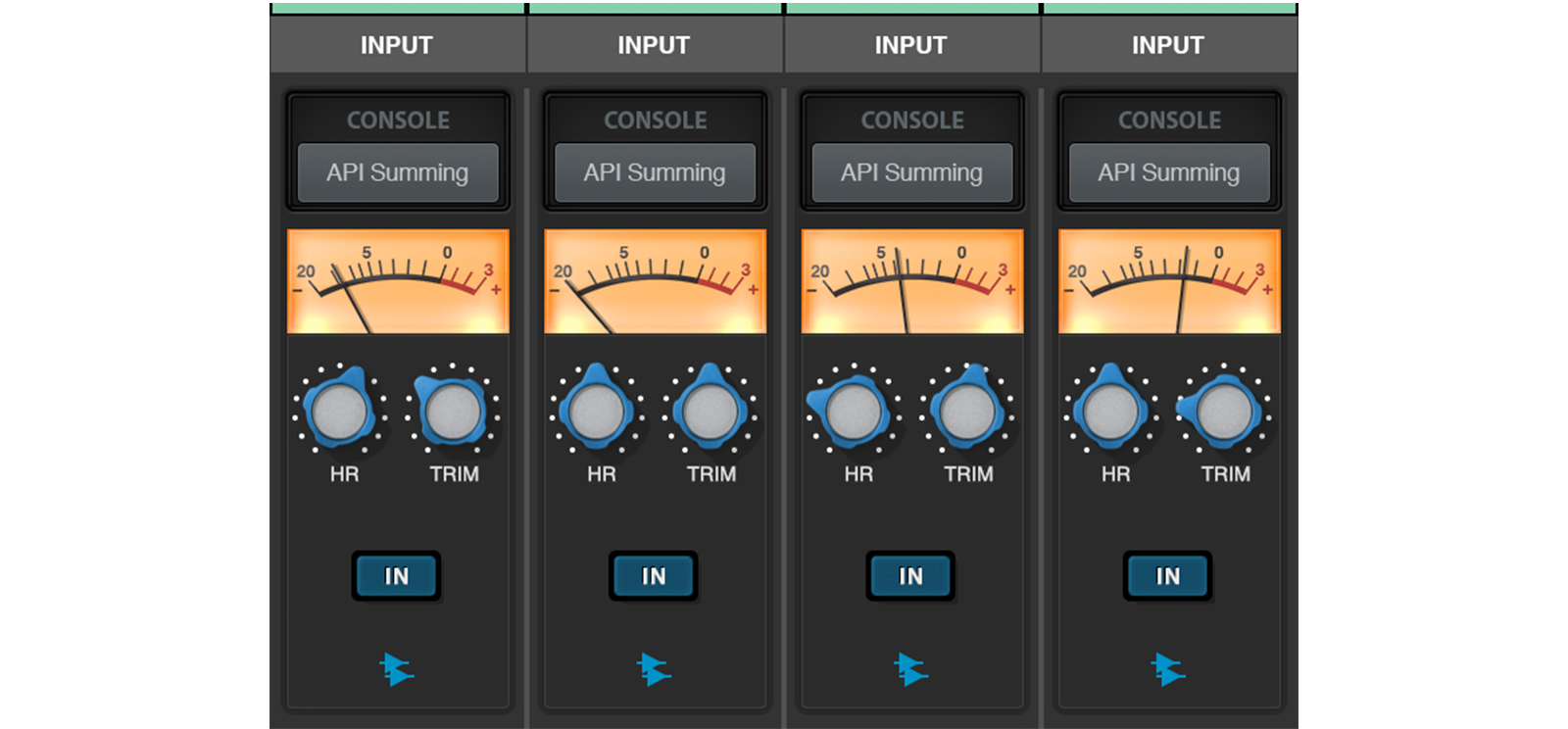The image size is (1568, 729).
Task: Click the CONSOLE label on fourth channel
Action: 1169,121
